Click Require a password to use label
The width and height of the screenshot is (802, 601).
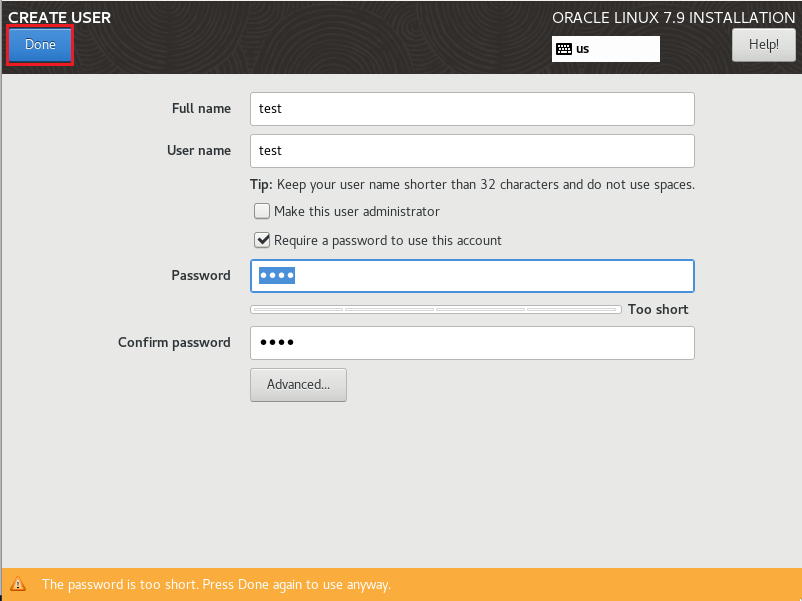[388, 240]
